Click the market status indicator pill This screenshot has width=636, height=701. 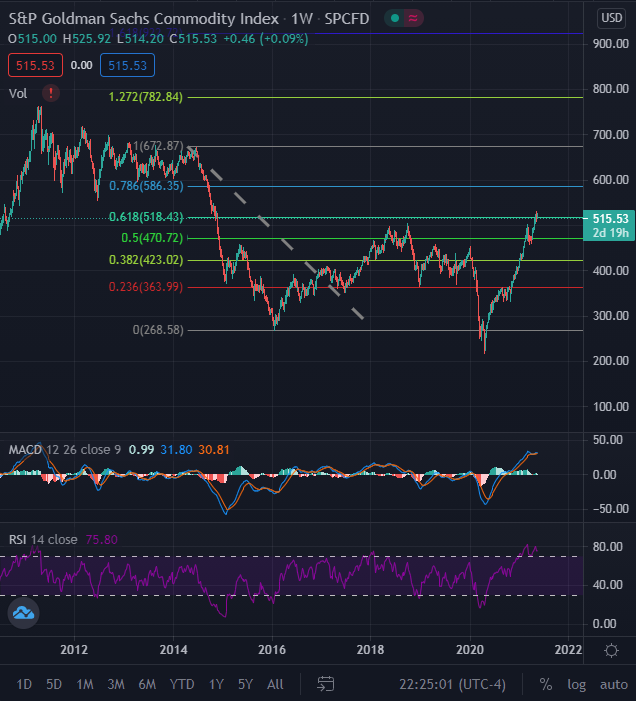[409, 18]
